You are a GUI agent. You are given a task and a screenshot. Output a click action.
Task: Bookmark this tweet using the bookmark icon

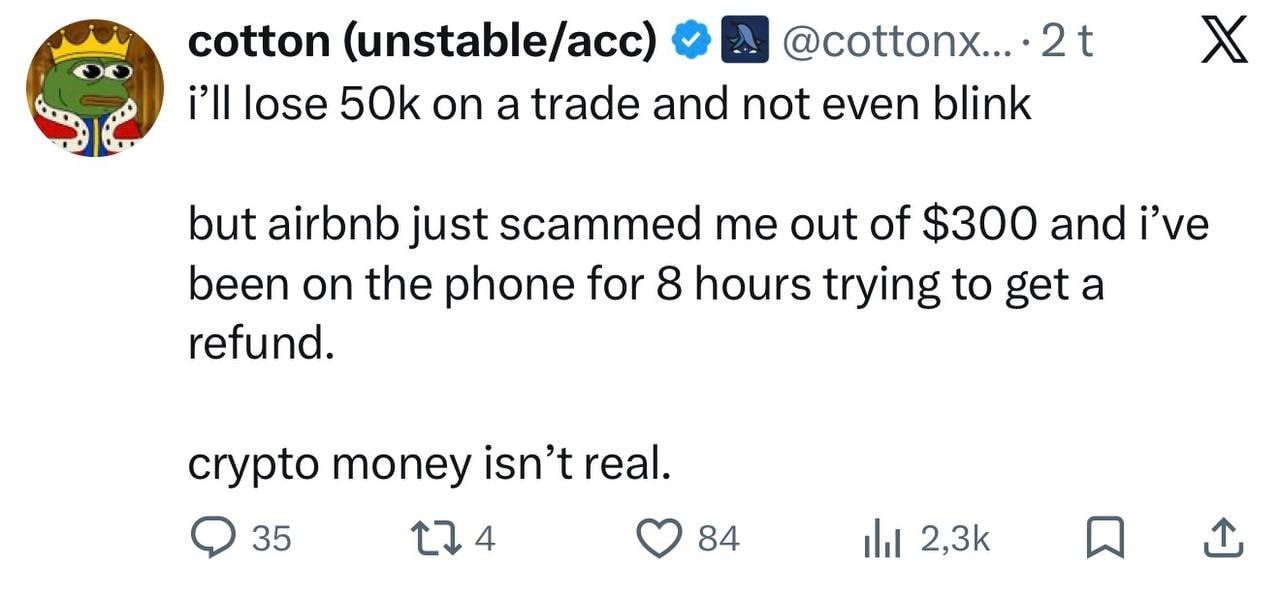1102,540
